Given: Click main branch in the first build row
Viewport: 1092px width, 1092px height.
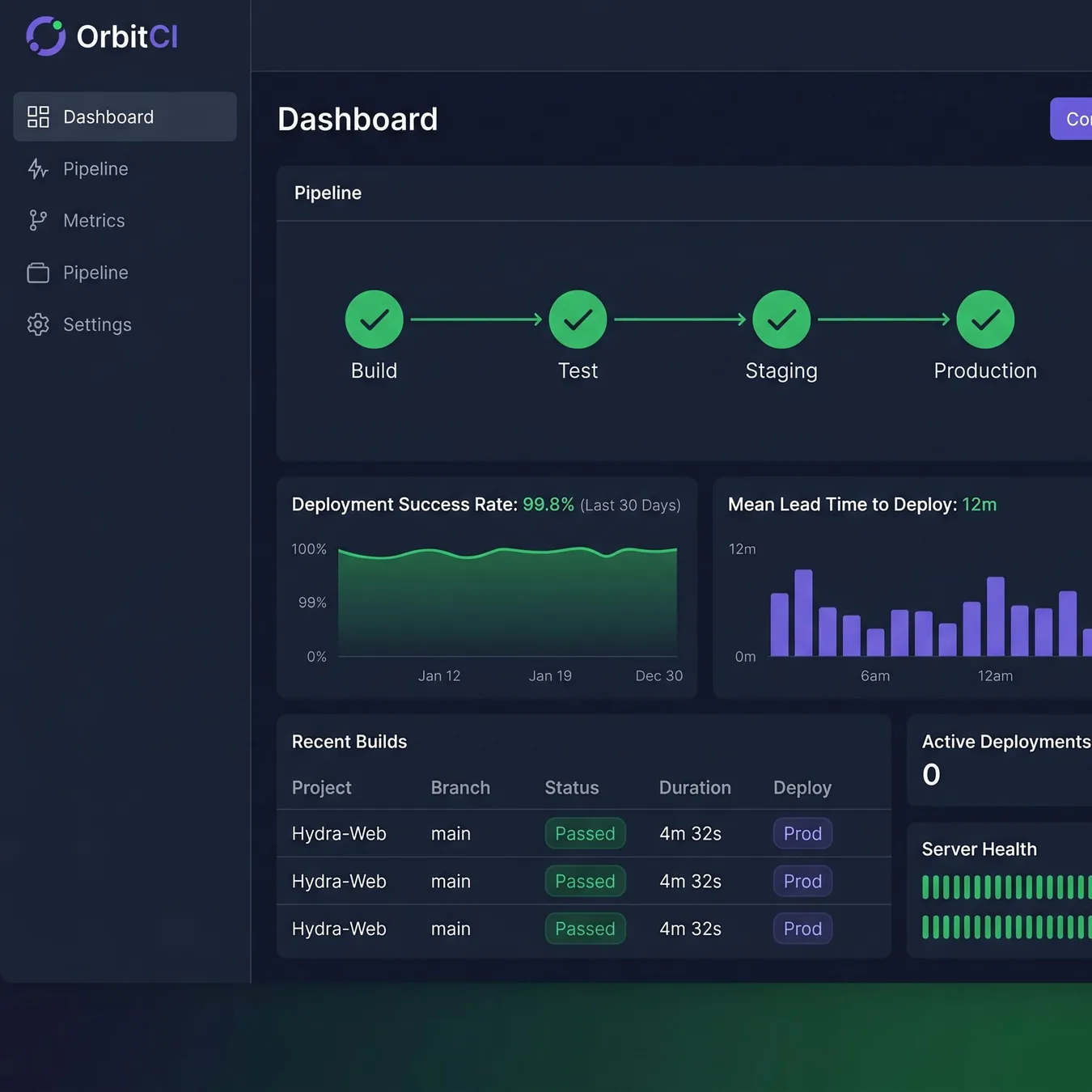Looking at the screenshot, I should pos(451,834).
